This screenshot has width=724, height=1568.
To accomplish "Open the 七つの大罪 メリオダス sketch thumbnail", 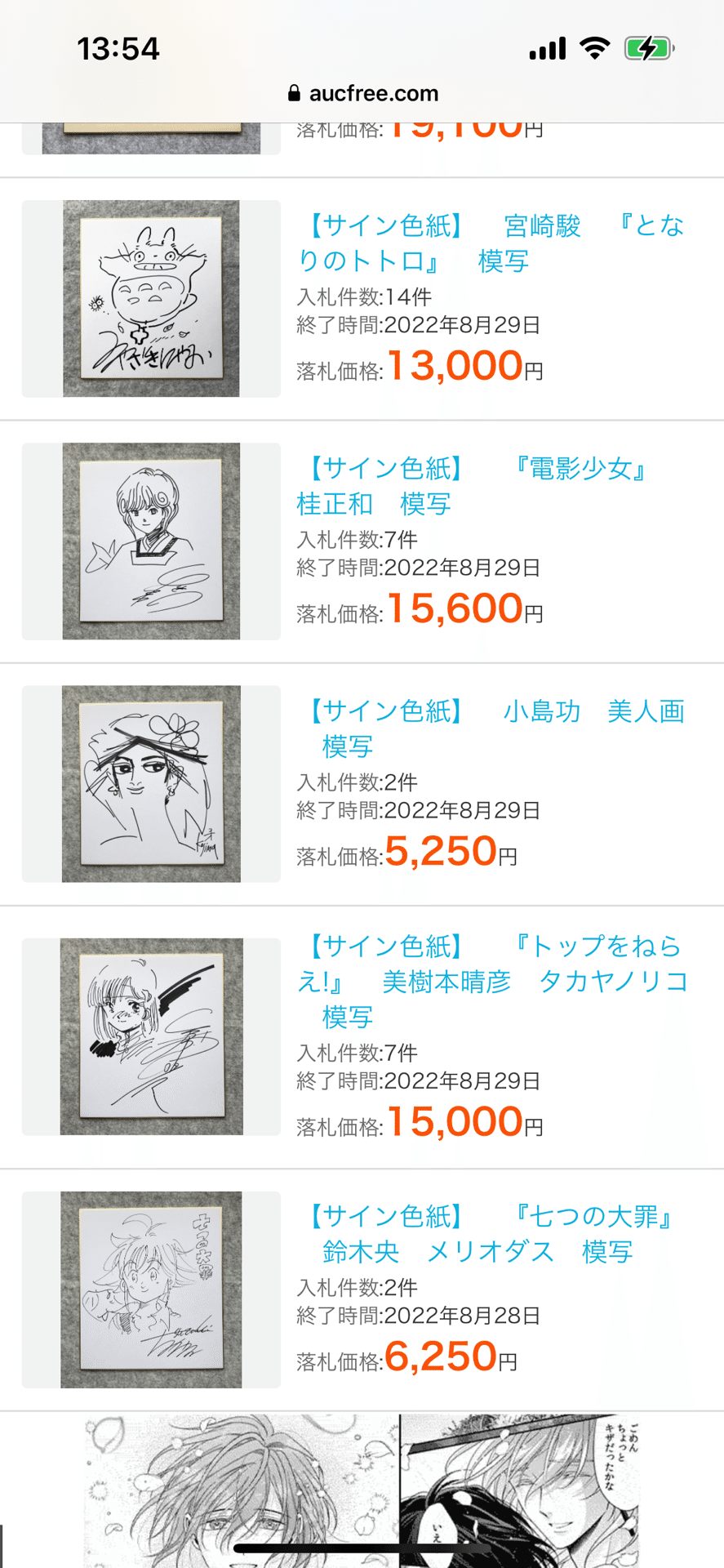I will point(151,1290).
